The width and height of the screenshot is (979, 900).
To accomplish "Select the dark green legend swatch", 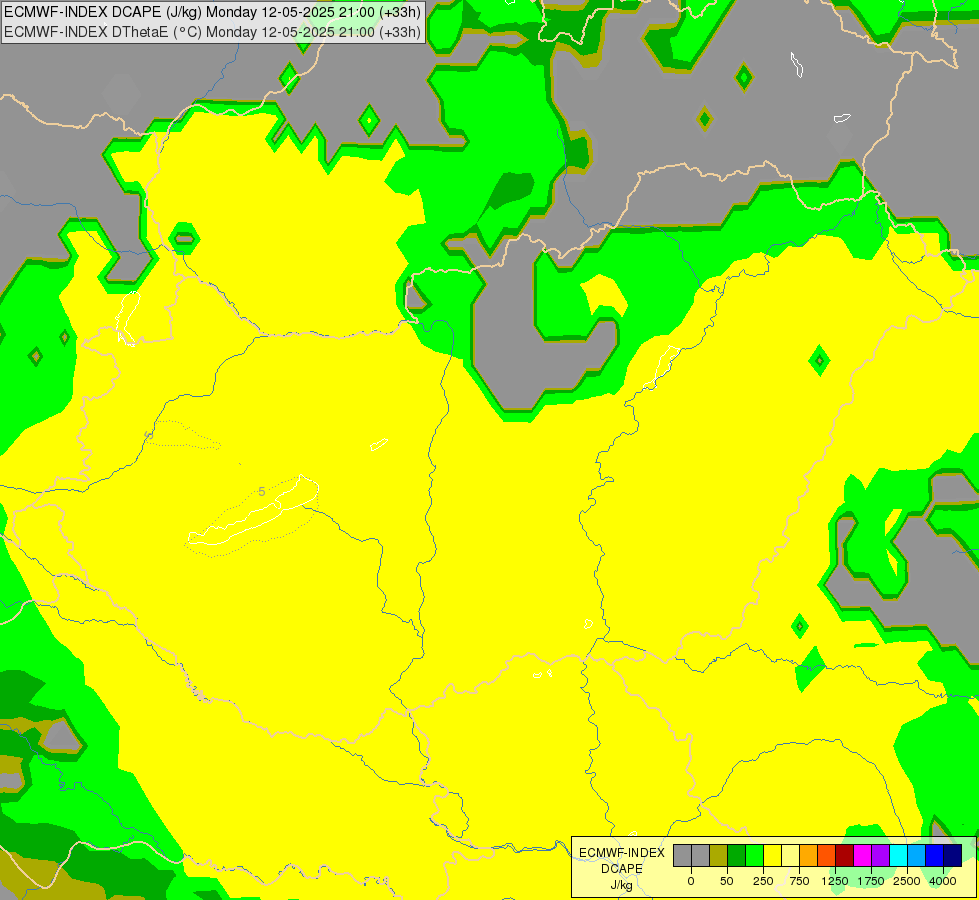I will click(x=737, y=855).
